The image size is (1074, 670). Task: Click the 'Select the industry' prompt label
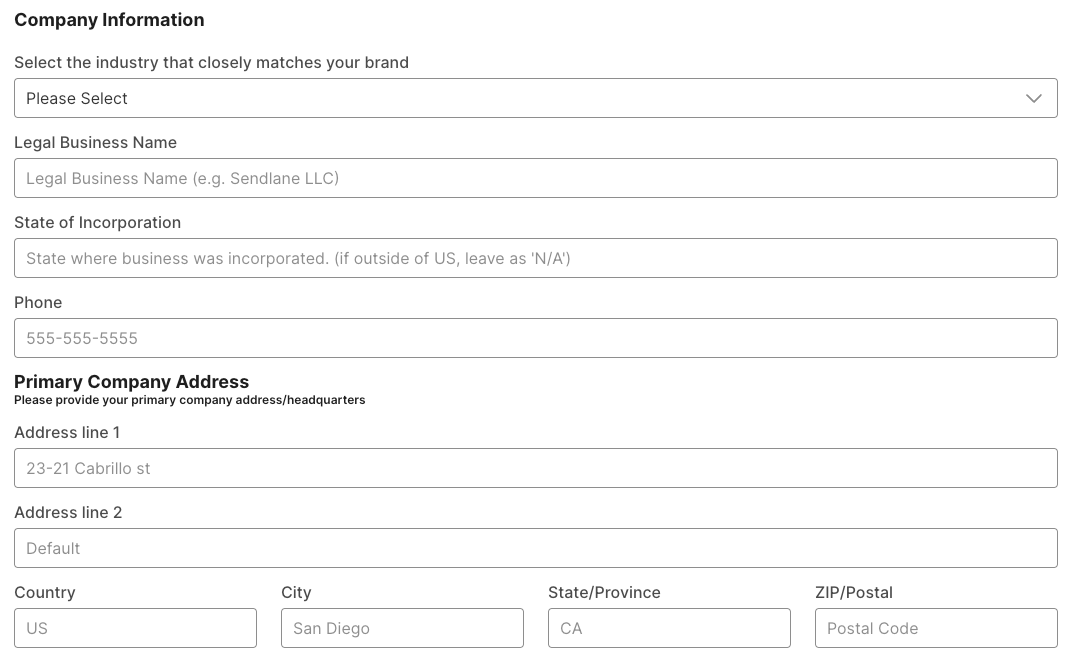coord(211,63)
